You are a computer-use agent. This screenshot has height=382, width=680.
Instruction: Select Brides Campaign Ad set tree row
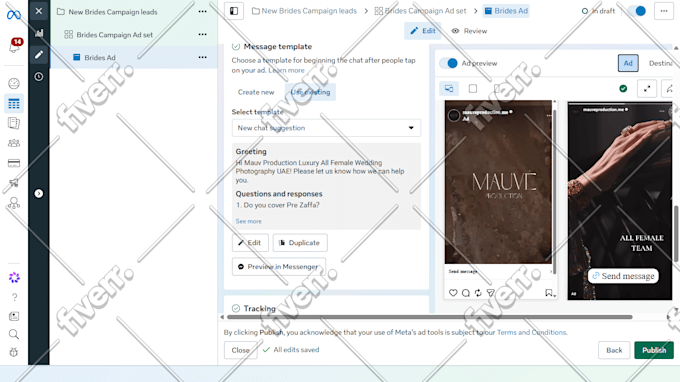coord(134,34)
